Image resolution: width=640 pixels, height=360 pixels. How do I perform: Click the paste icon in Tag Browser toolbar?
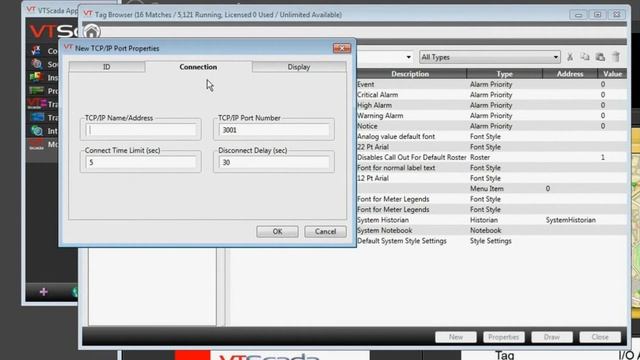click(x=600, y=57)
